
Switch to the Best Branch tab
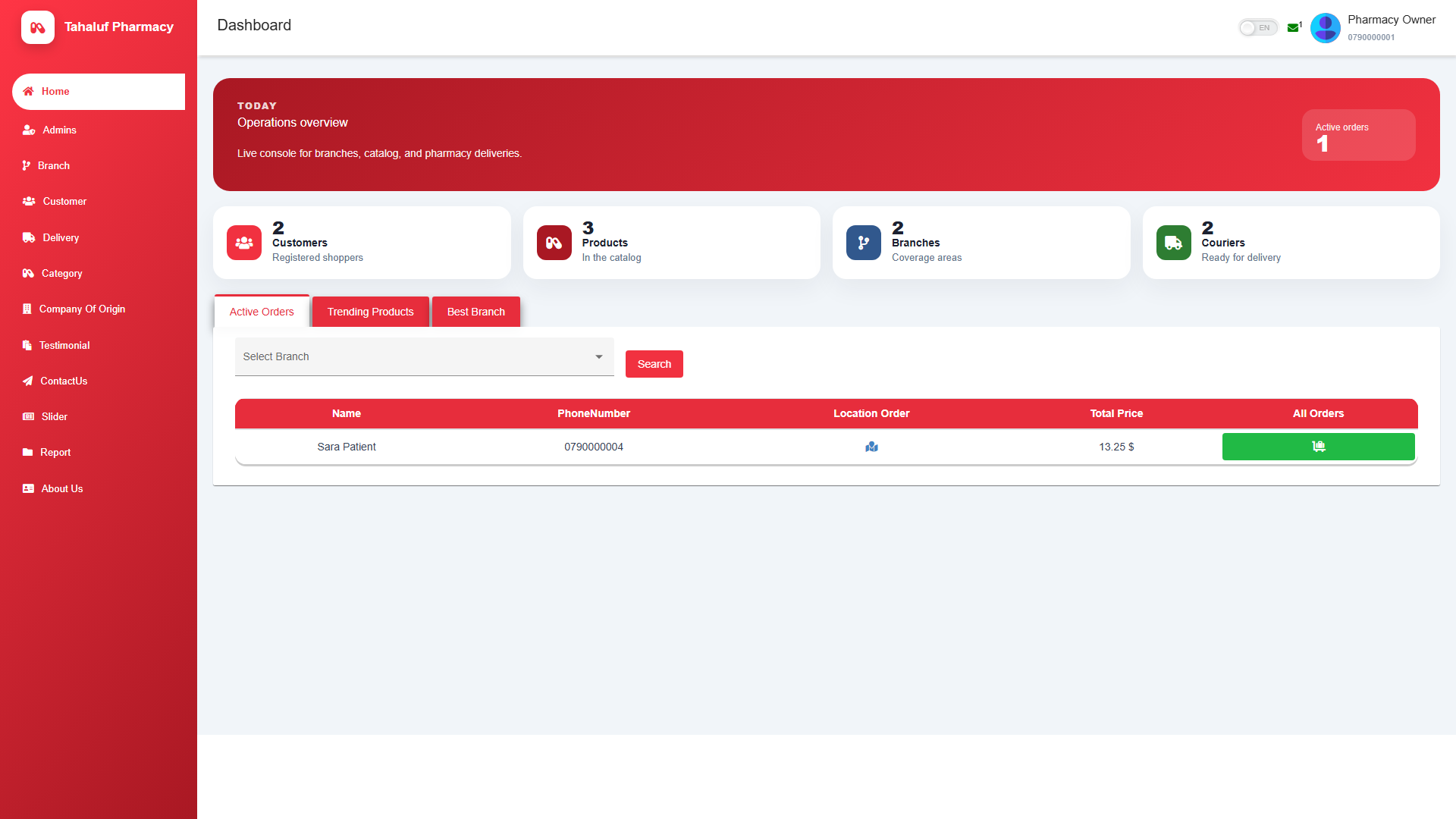click(476, 312)
